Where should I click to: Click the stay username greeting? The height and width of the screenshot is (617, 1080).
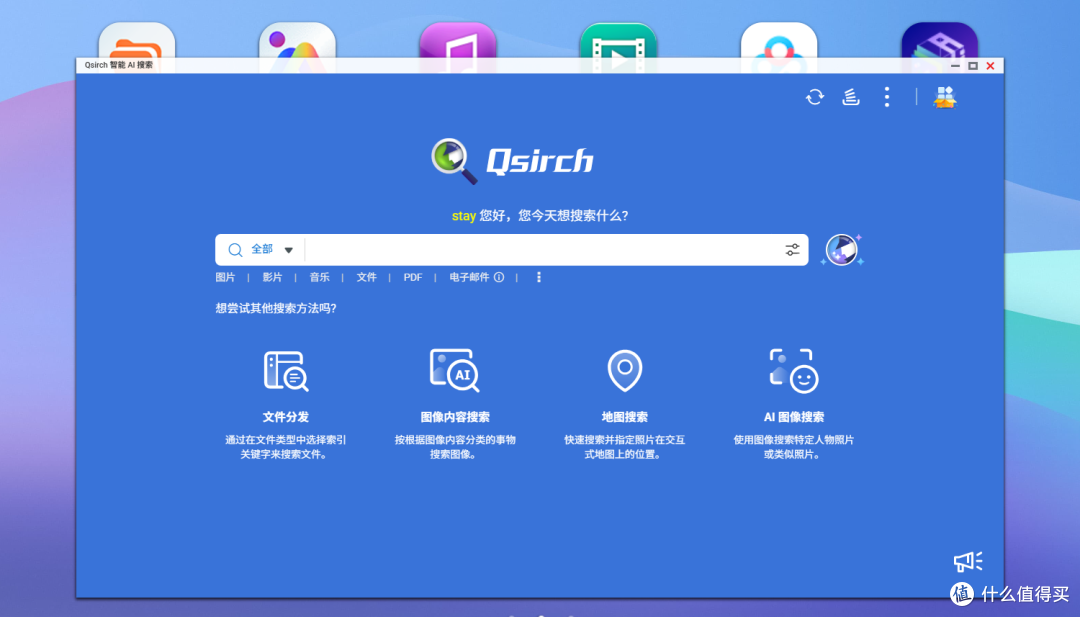pos(464,216)
